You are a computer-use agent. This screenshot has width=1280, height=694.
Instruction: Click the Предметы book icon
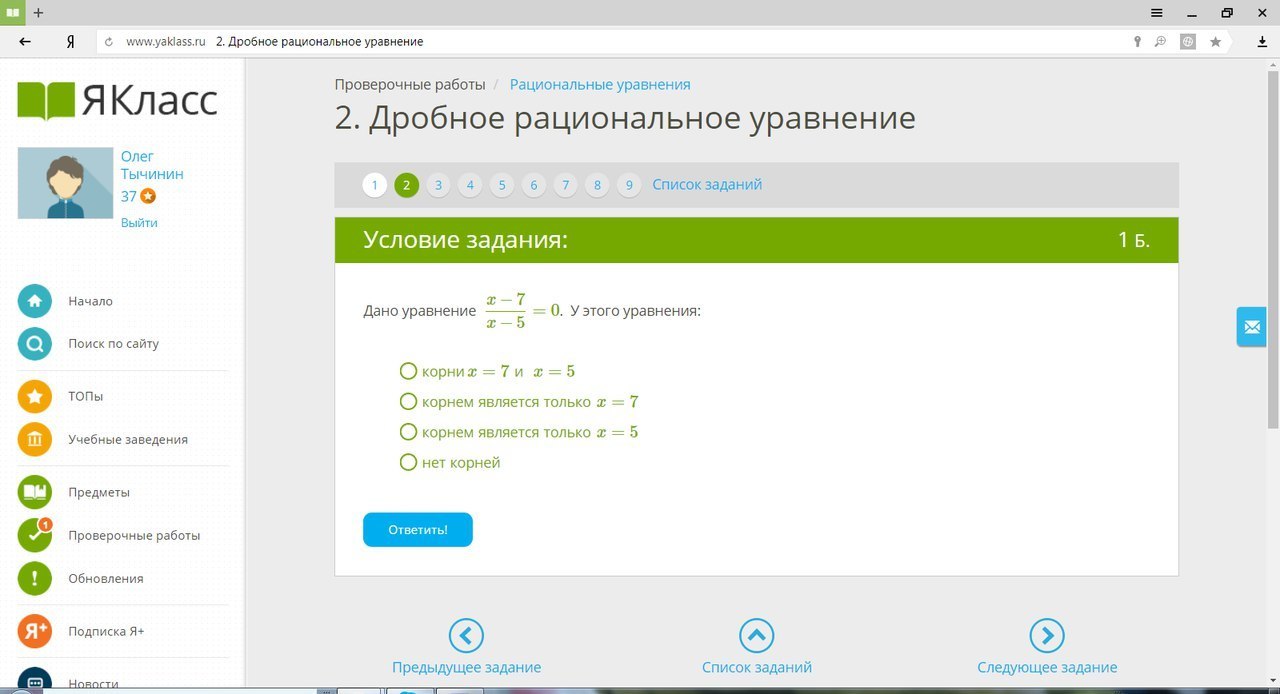(34, 492)
